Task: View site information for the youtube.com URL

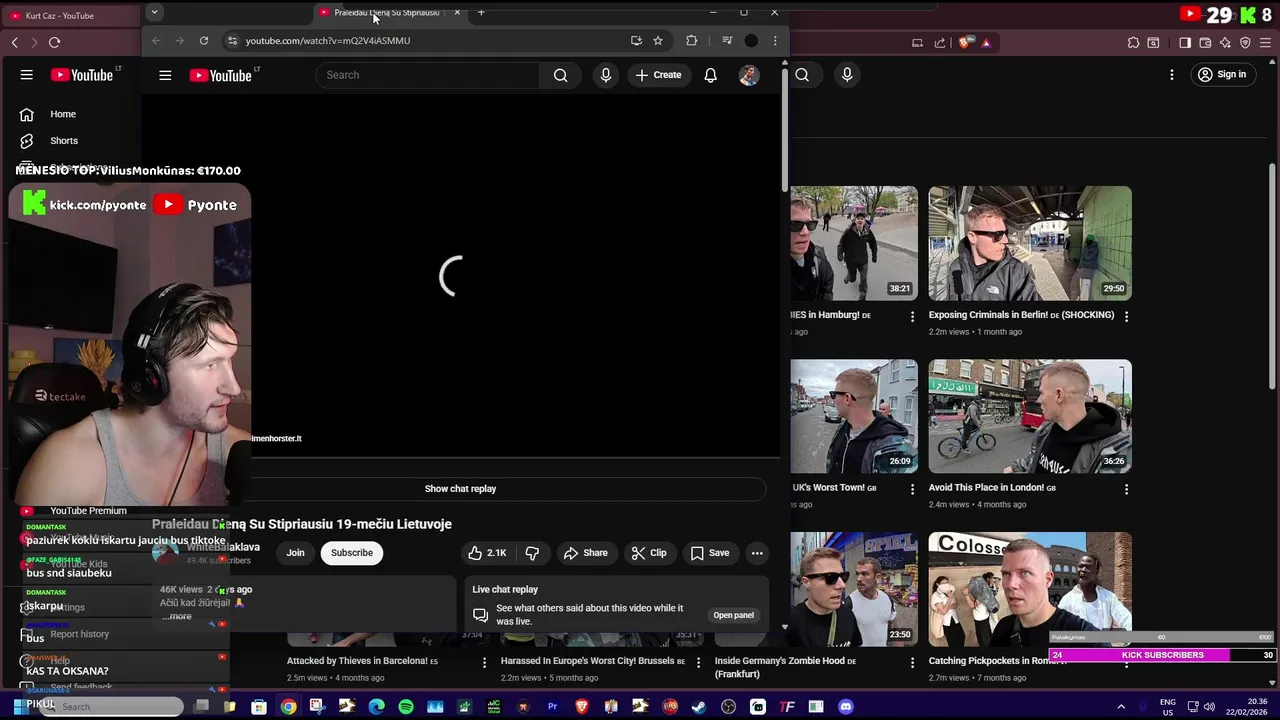Action: (232, 41)
